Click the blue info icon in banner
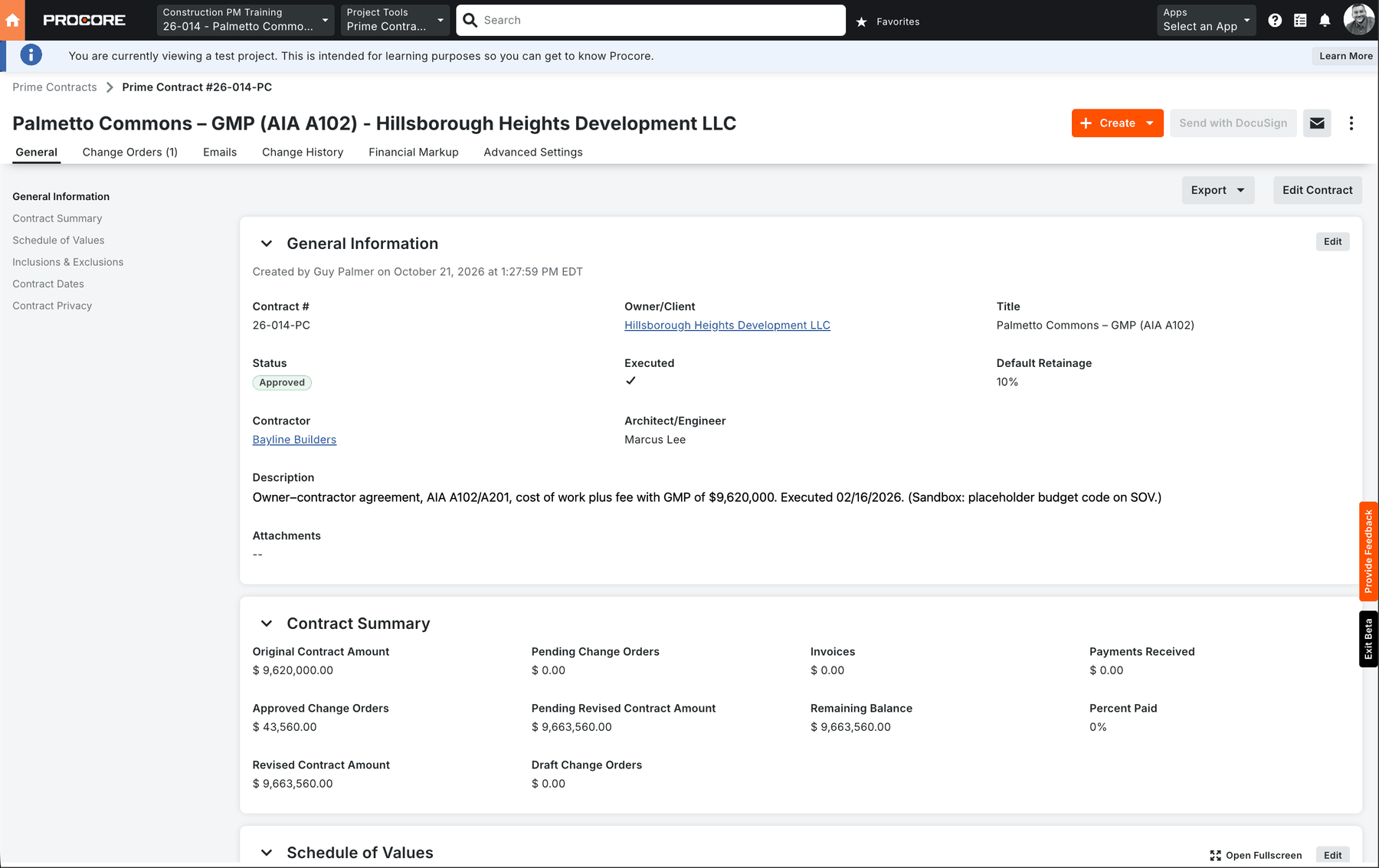 point(31,55)
